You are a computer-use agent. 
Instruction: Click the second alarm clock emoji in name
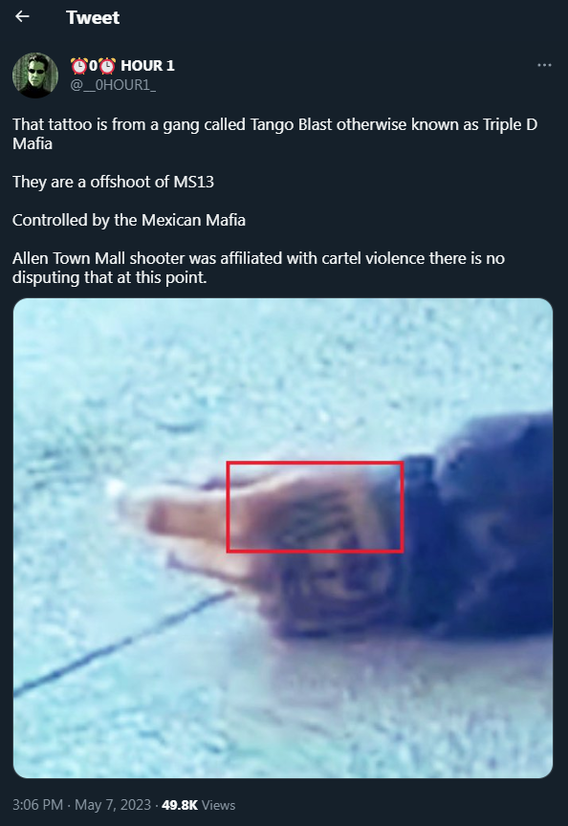(x=107, y=66)
